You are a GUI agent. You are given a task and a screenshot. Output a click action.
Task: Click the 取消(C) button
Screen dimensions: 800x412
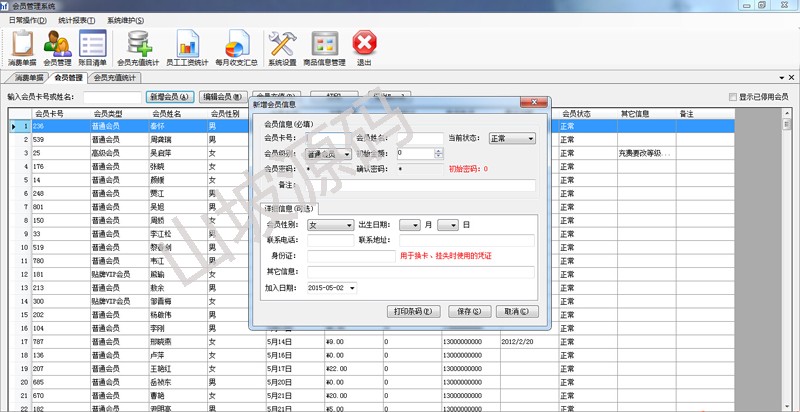click(x=517, y=312)
